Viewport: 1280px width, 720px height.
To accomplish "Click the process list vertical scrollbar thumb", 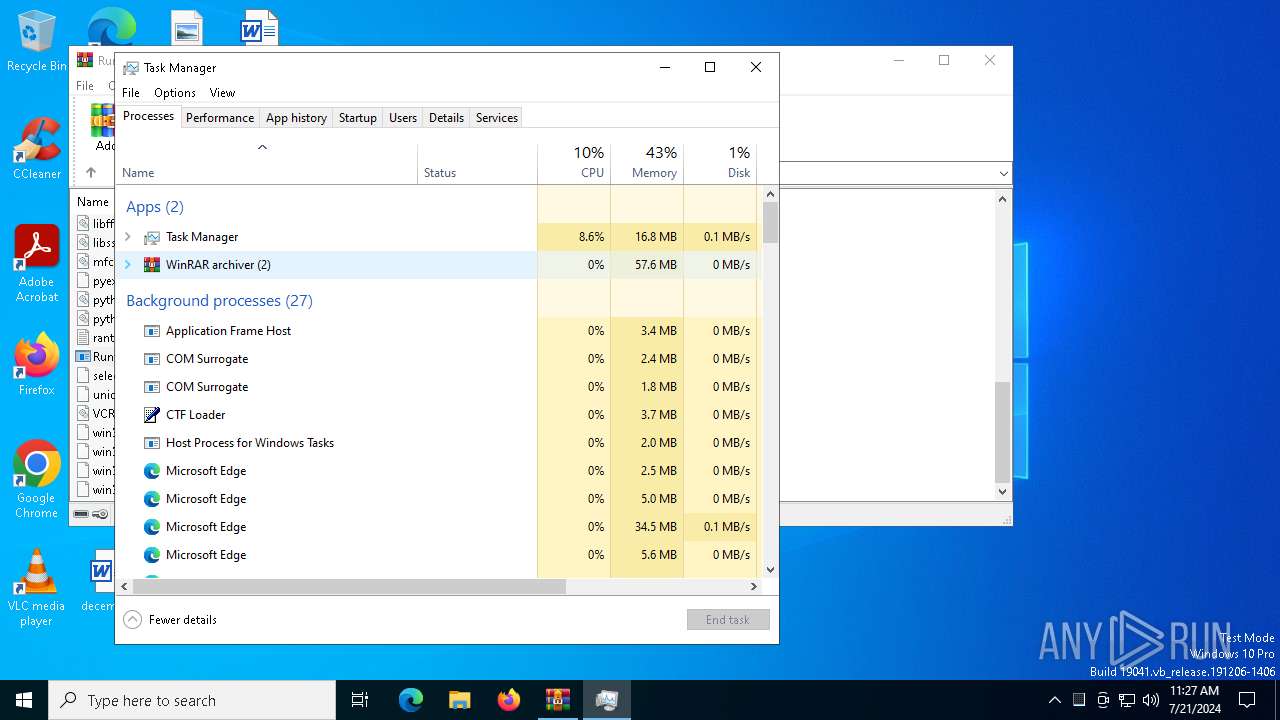I will pos(770,222).
